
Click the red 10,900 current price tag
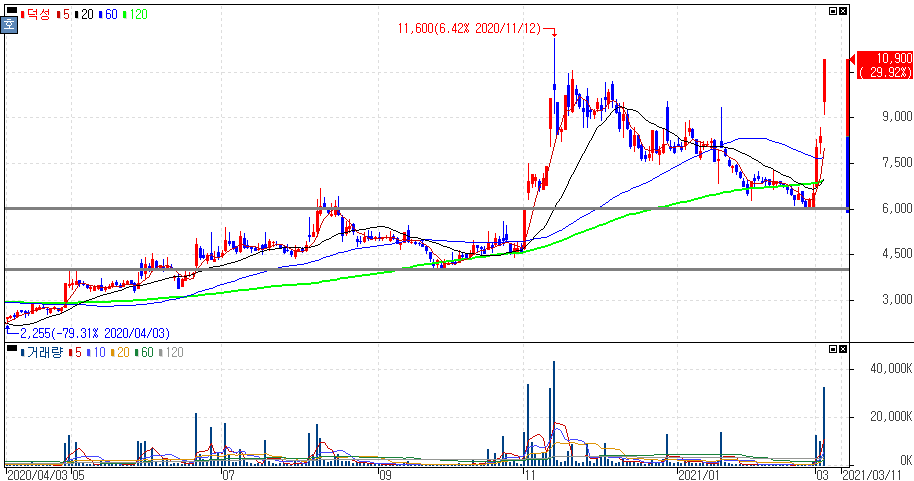tap(885, 65)
